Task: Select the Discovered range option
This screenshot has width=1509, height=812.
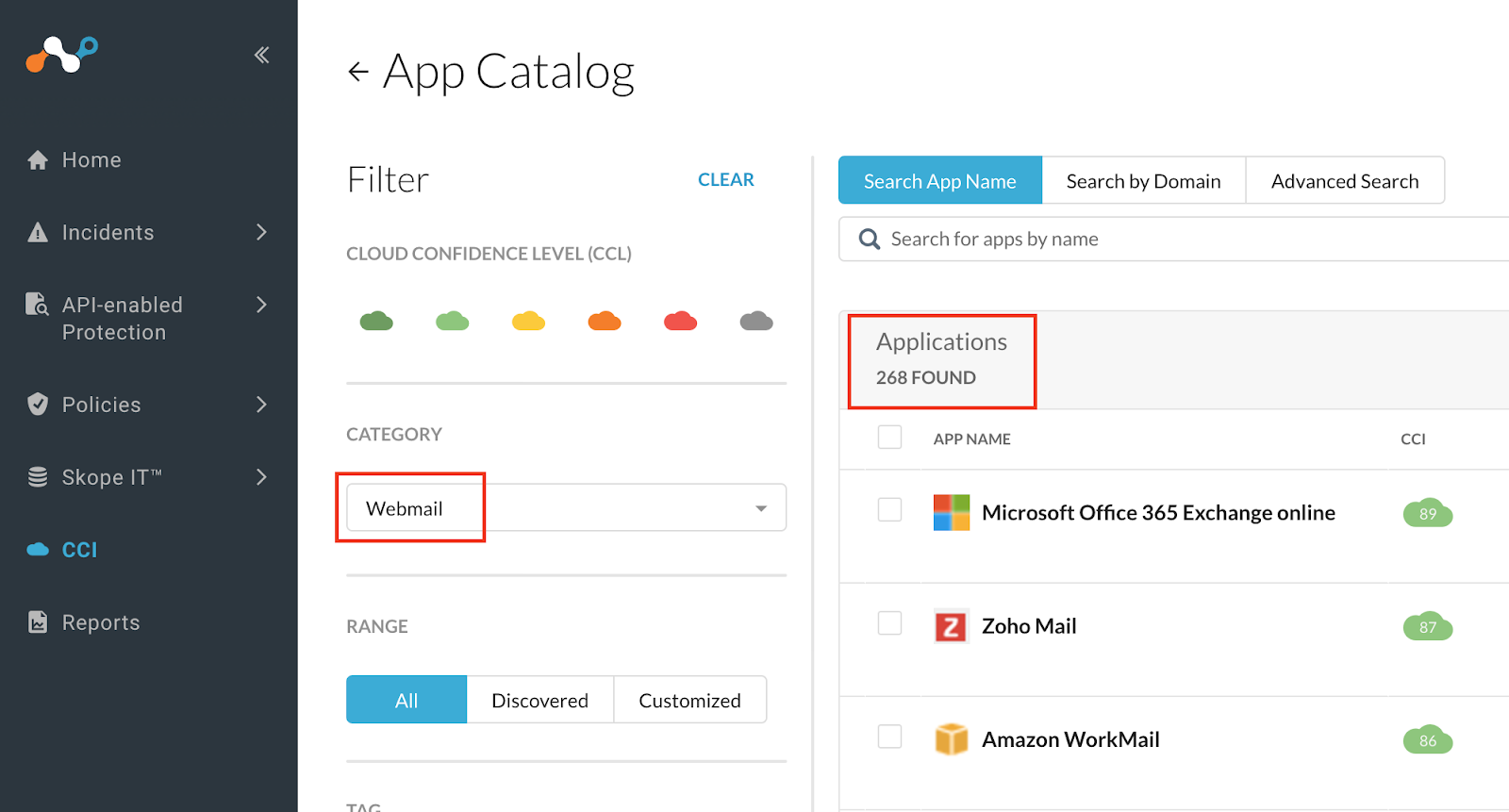Action: pos(540,700)
